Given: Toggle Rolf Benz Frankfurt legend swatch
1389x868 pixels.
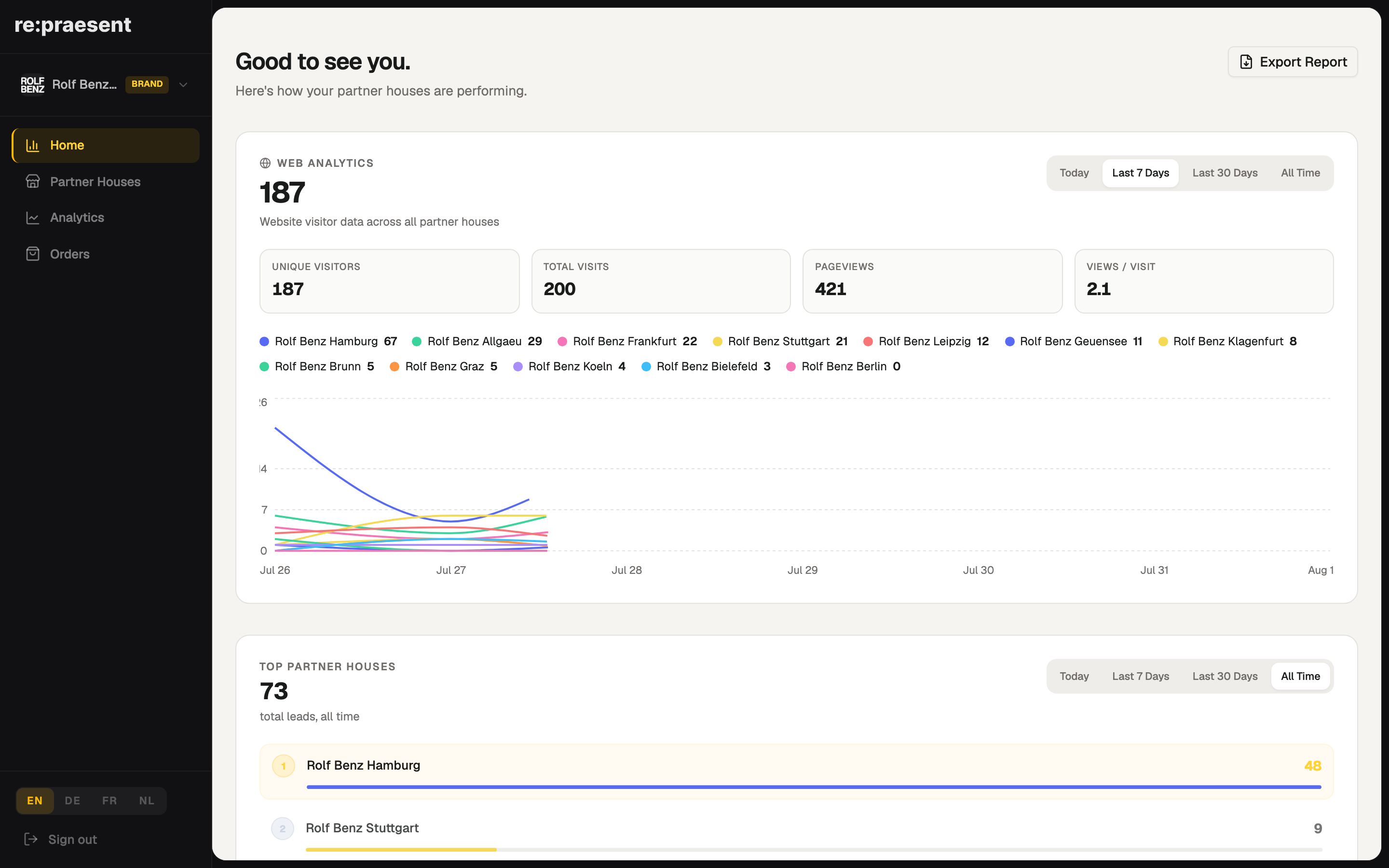Looking at the screenshot, I should pyautogui.click(x=562, y=341).
